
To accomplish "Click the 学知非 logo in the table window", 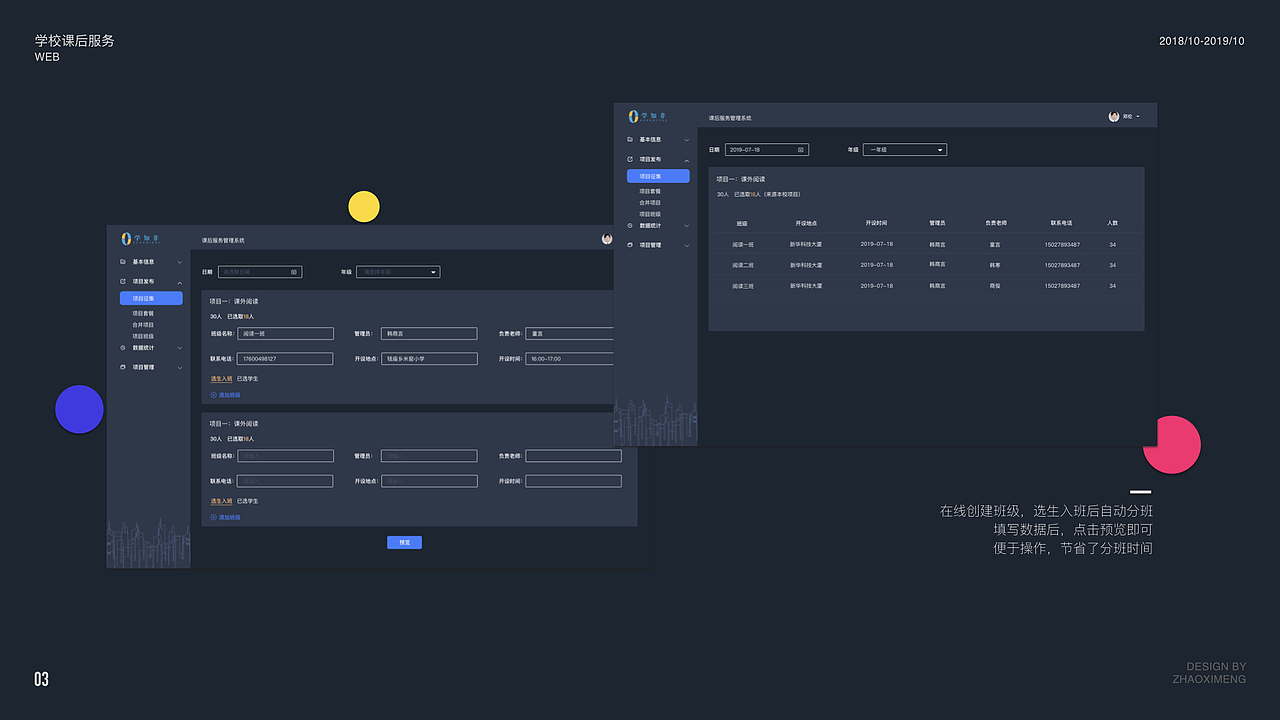I will click(647, 117).
